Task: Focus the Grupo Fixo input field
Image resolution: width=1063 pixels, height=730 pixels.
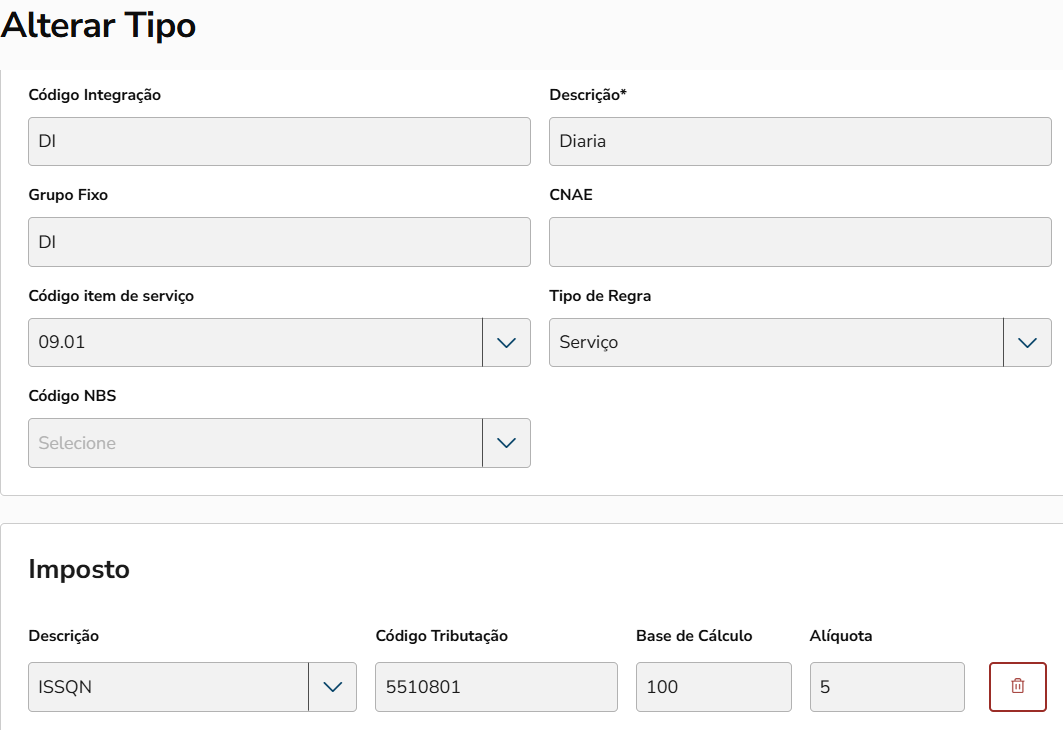Action: click(279, 242)
